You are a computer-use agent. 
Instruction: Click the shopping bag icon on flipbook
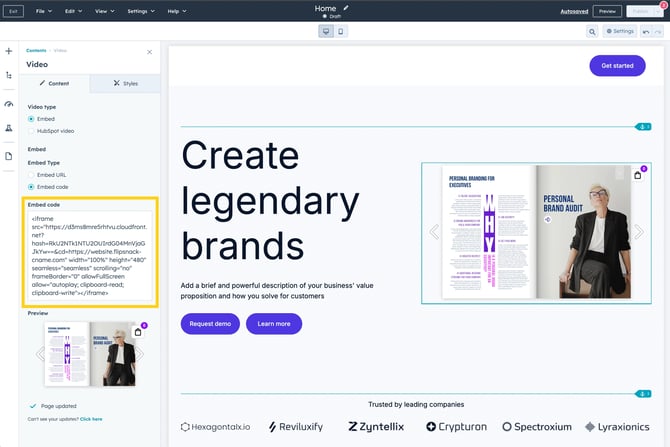pyautogui.click(x=638, y=175)
